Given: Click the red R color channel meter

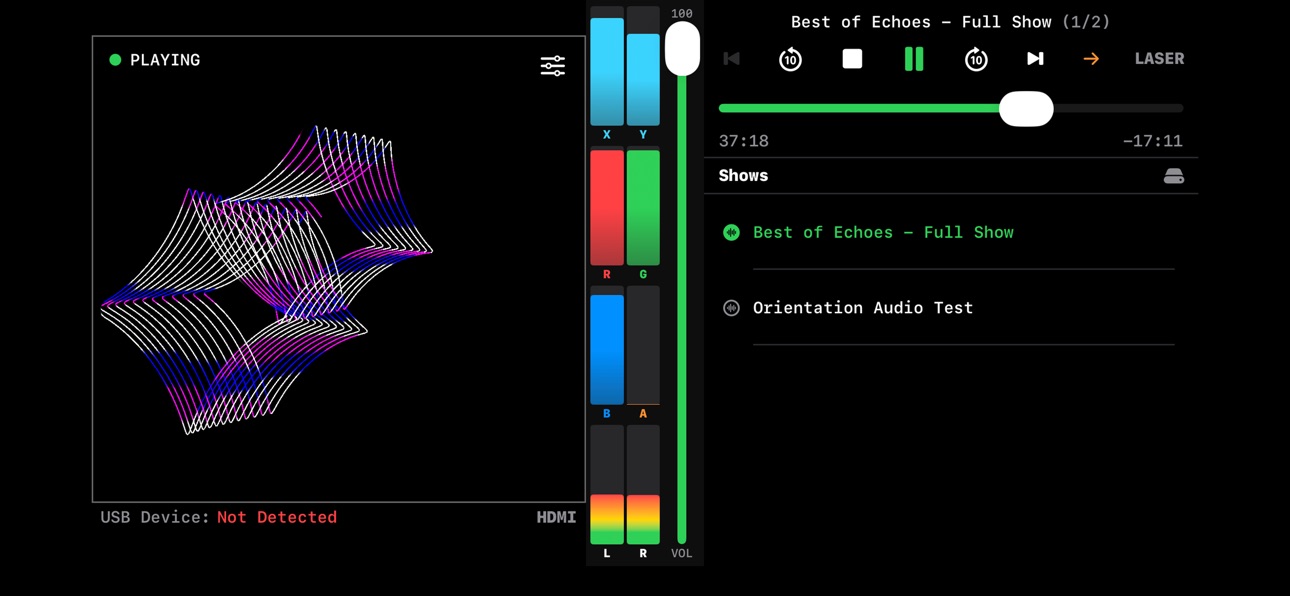Looking at the screenshot, I should coord(607,207).
